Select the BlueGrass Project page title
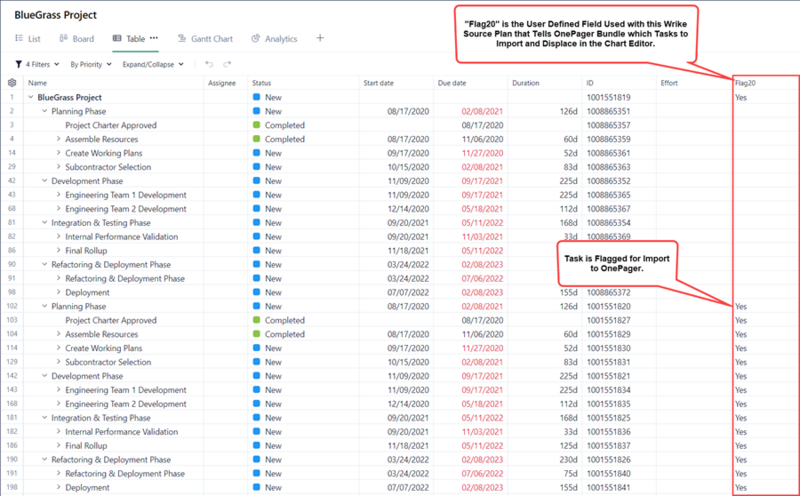 pyautogui.click(x=56, y=15)
